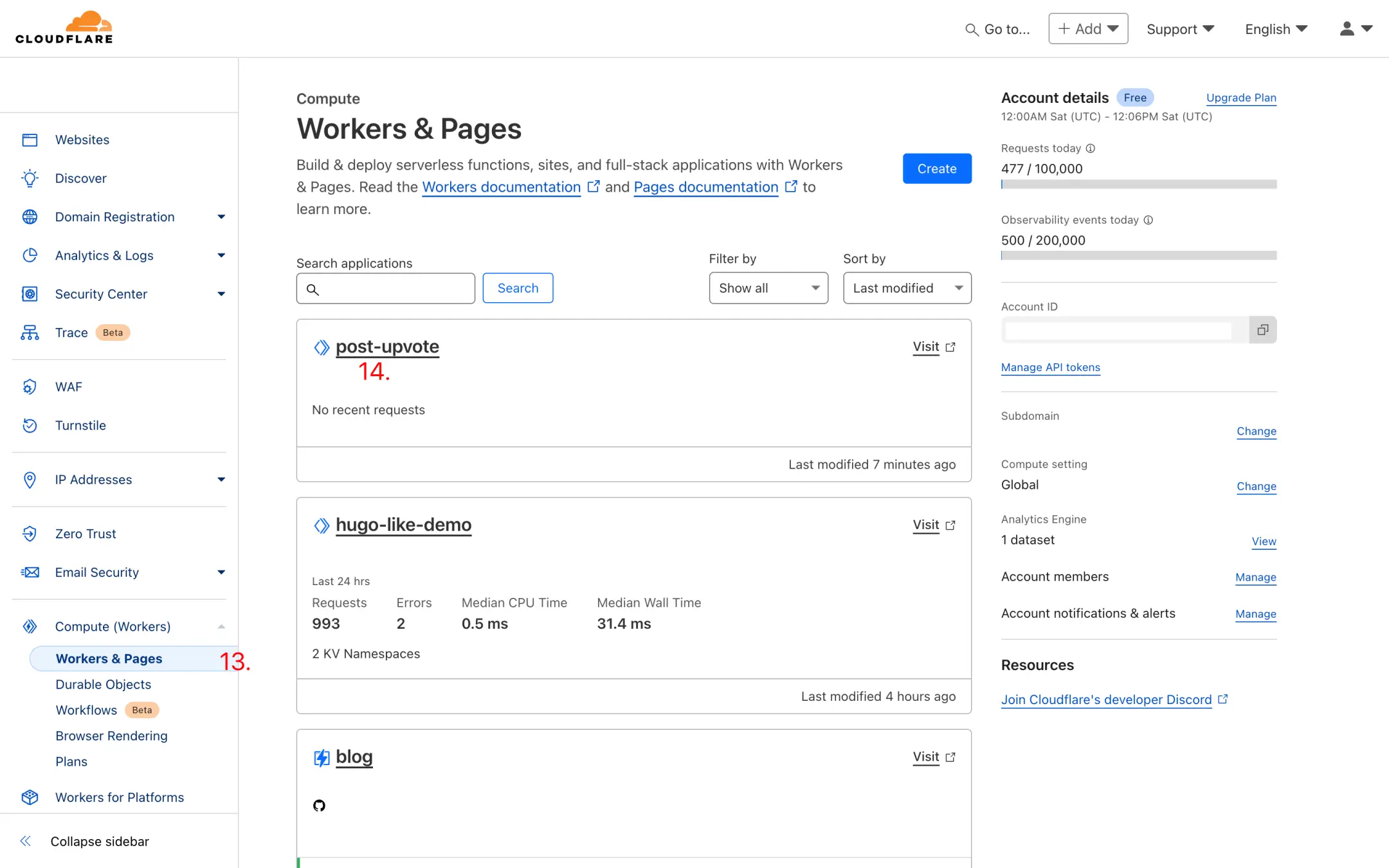The height and width of the screenshot is (868, 1389).
Task: Click the Email Security envelope icon
Action: (x=30, y=572)
